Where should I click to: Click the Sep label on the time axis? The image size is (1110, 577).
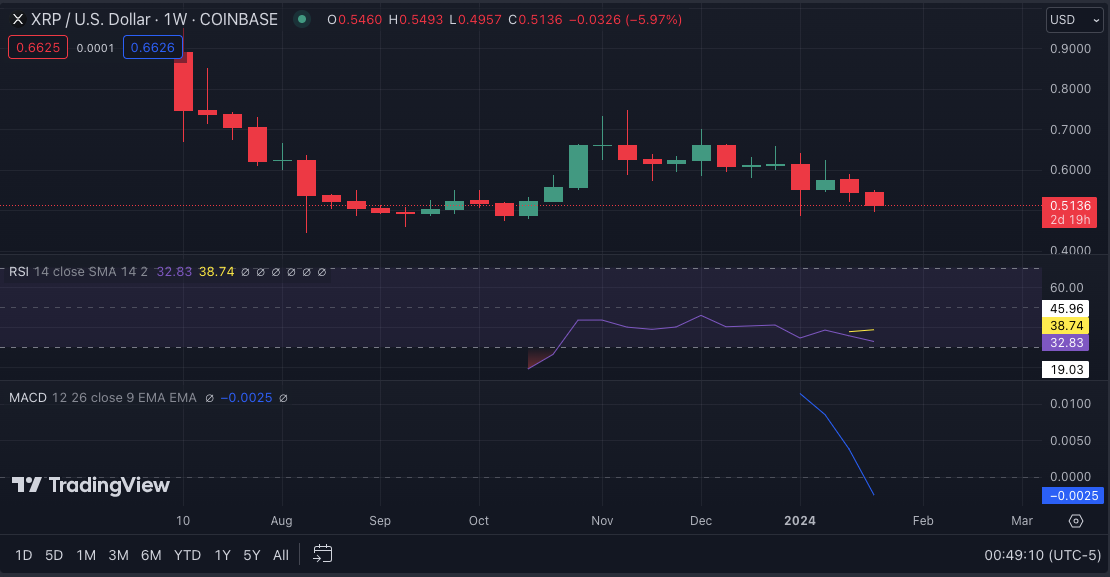380,521
